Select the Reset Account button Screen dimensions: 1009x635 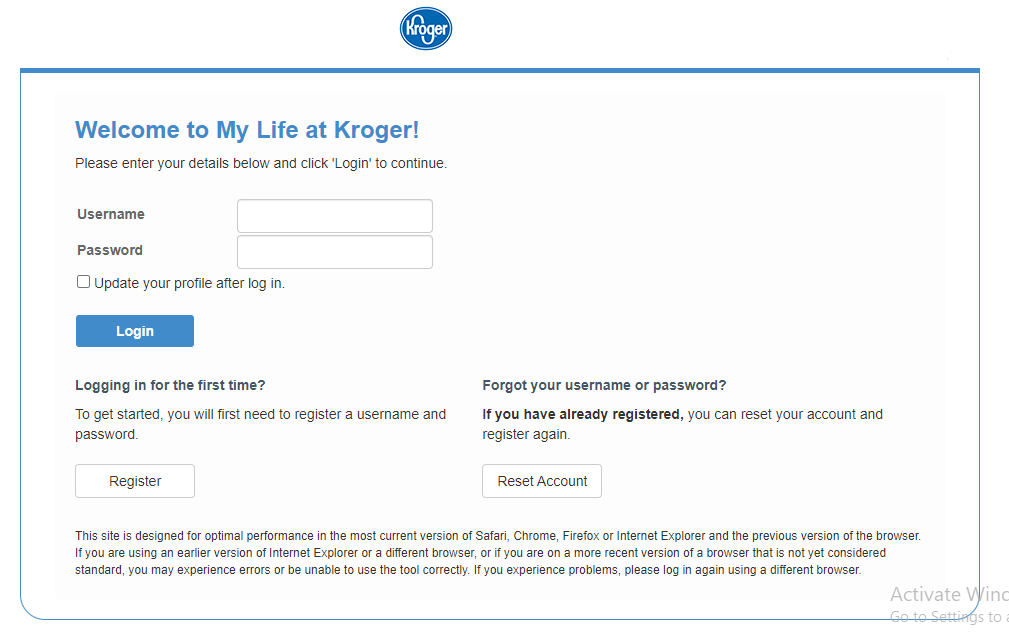[x=542, y=481]
